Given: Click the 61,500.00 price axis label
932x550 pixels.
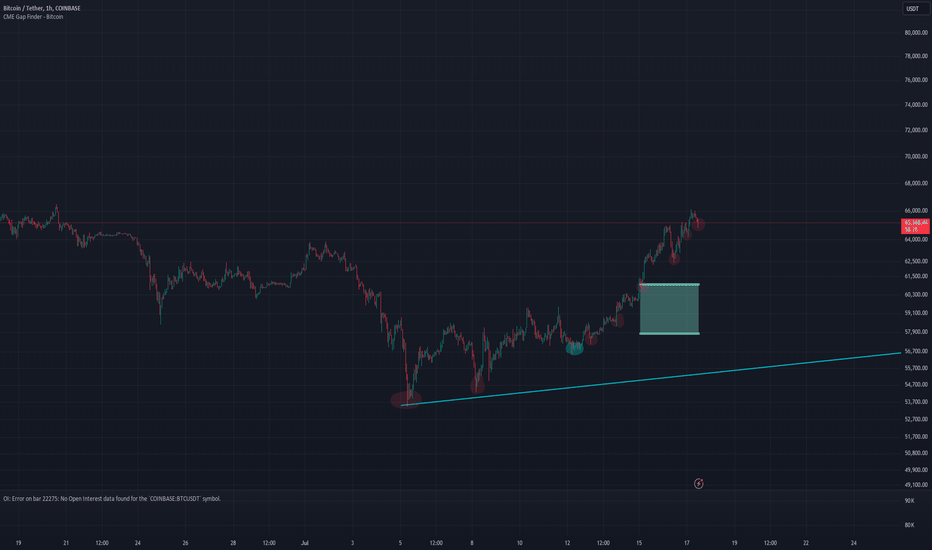Looking at the screenshot, I should pos(916,276).
